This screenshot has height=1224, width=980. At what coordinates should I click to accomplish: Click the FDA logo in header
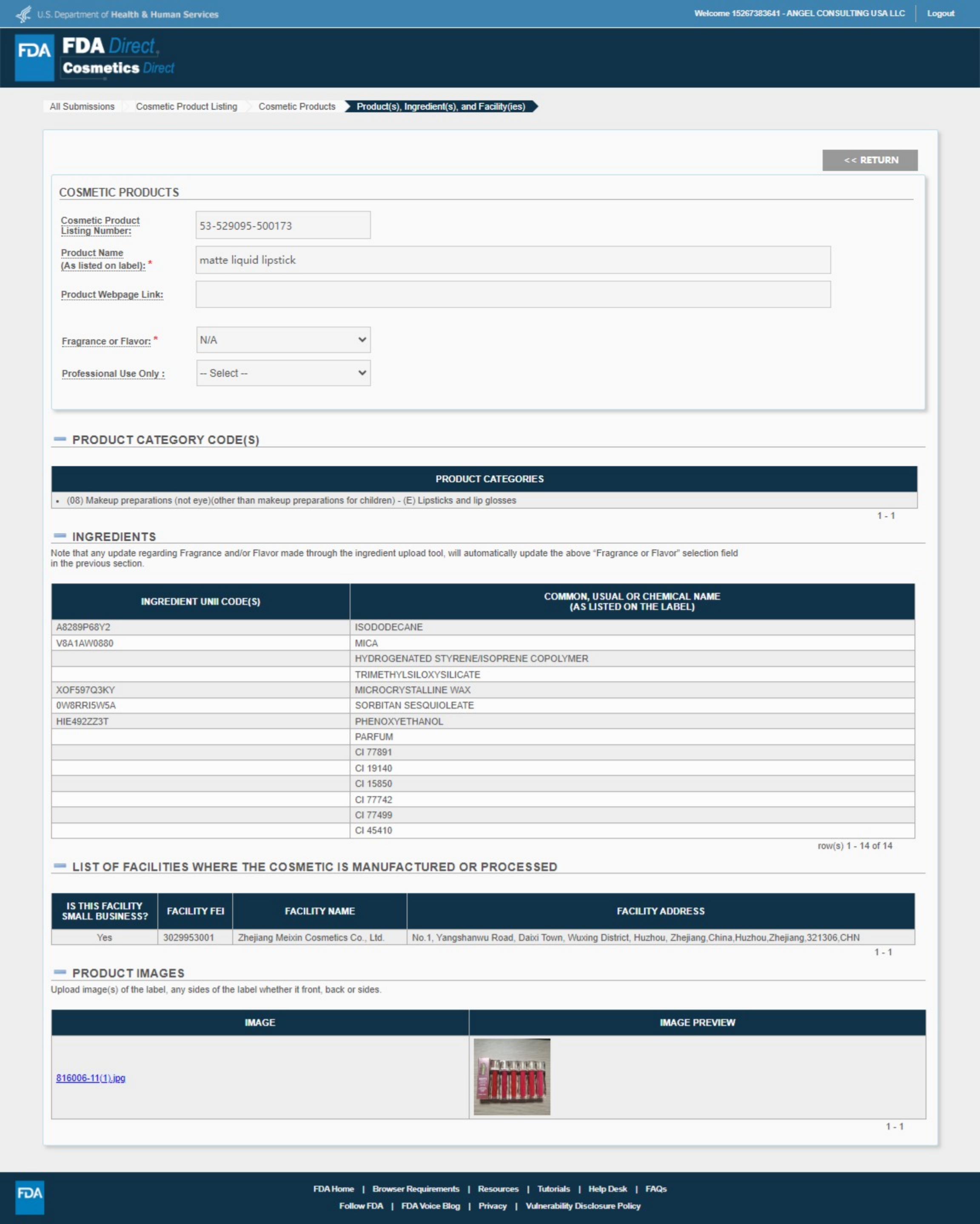tap(34, 57)
